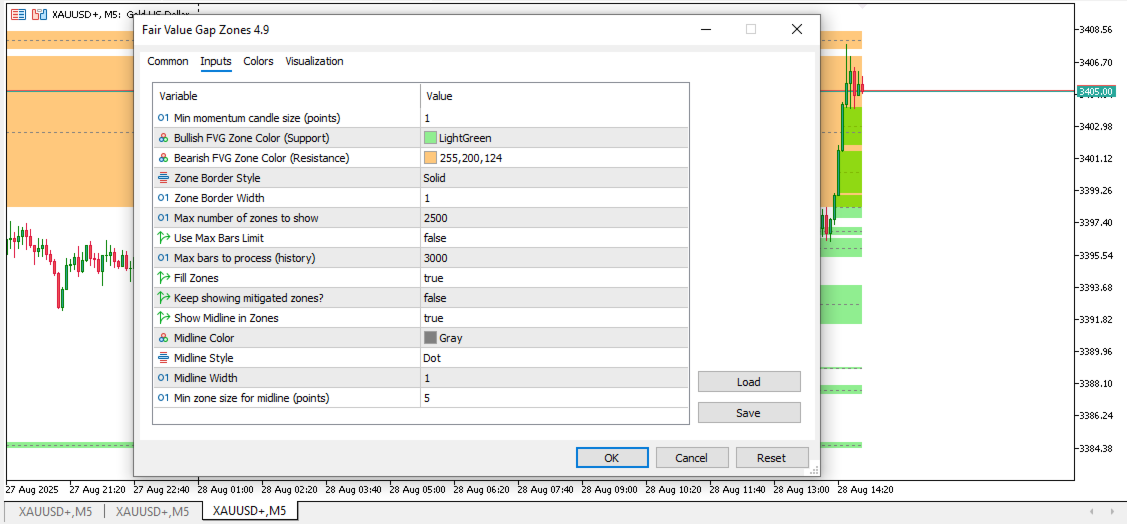Image resolution: width=1127 pixels, height=524 pixels.
Task: Select the active third XAUUSD+,M5 chart tab
Action: [249, 512]
